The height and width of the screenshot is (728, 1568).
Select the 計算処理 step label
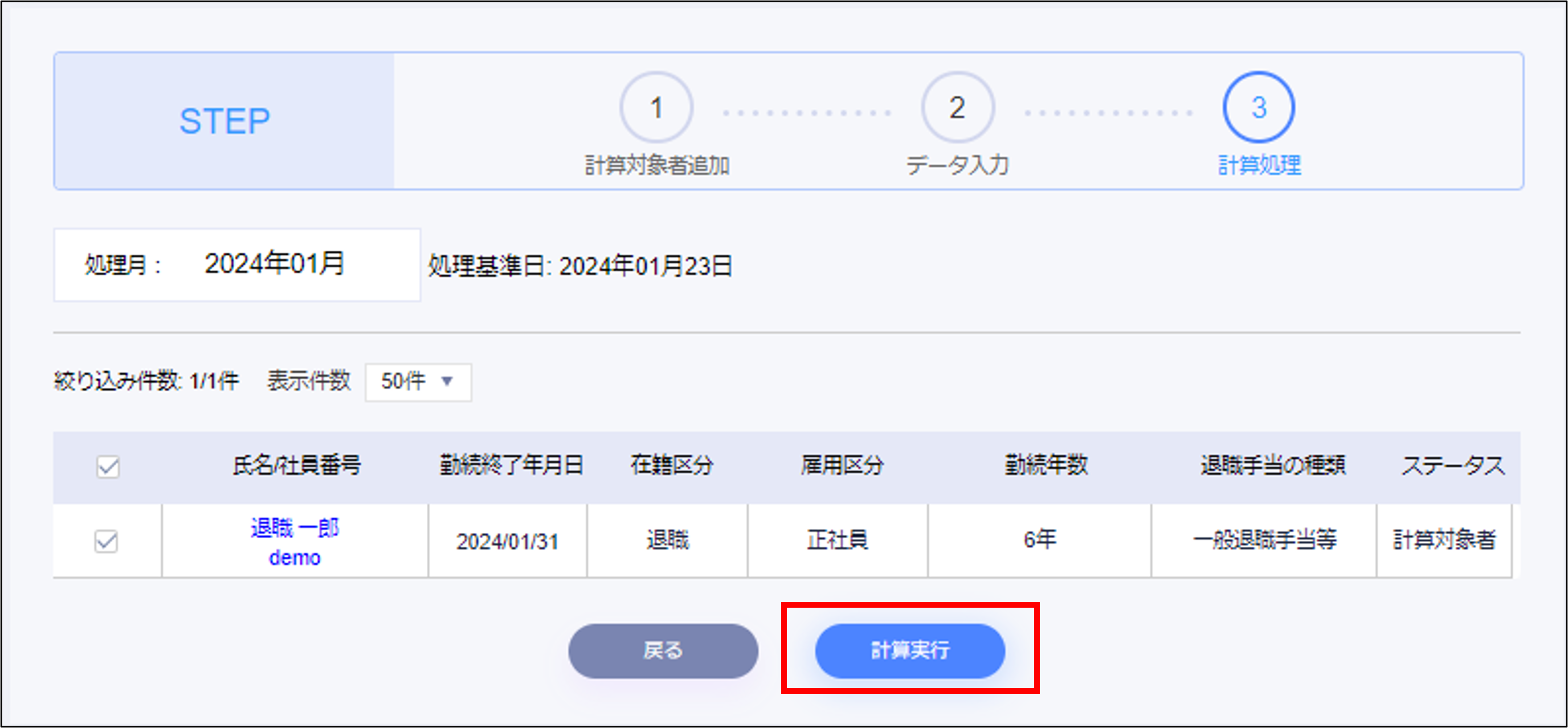point(1259,165)
